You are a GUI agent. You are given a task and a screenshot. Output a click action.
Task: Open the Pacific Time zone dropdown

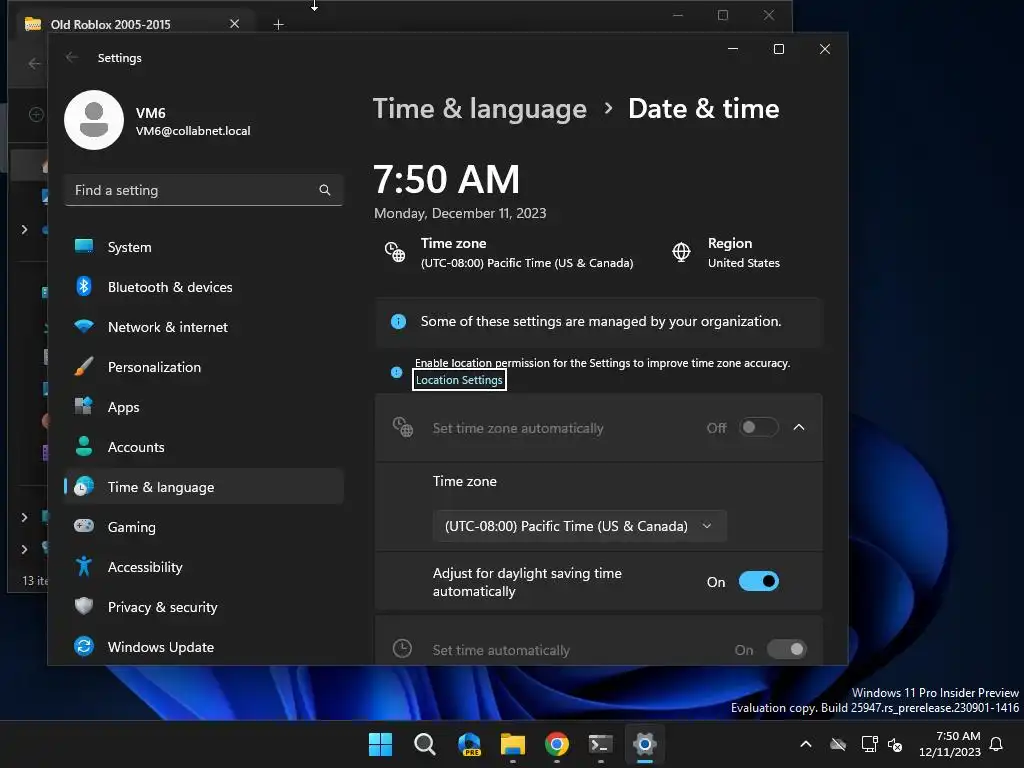[x=579, y=526]
